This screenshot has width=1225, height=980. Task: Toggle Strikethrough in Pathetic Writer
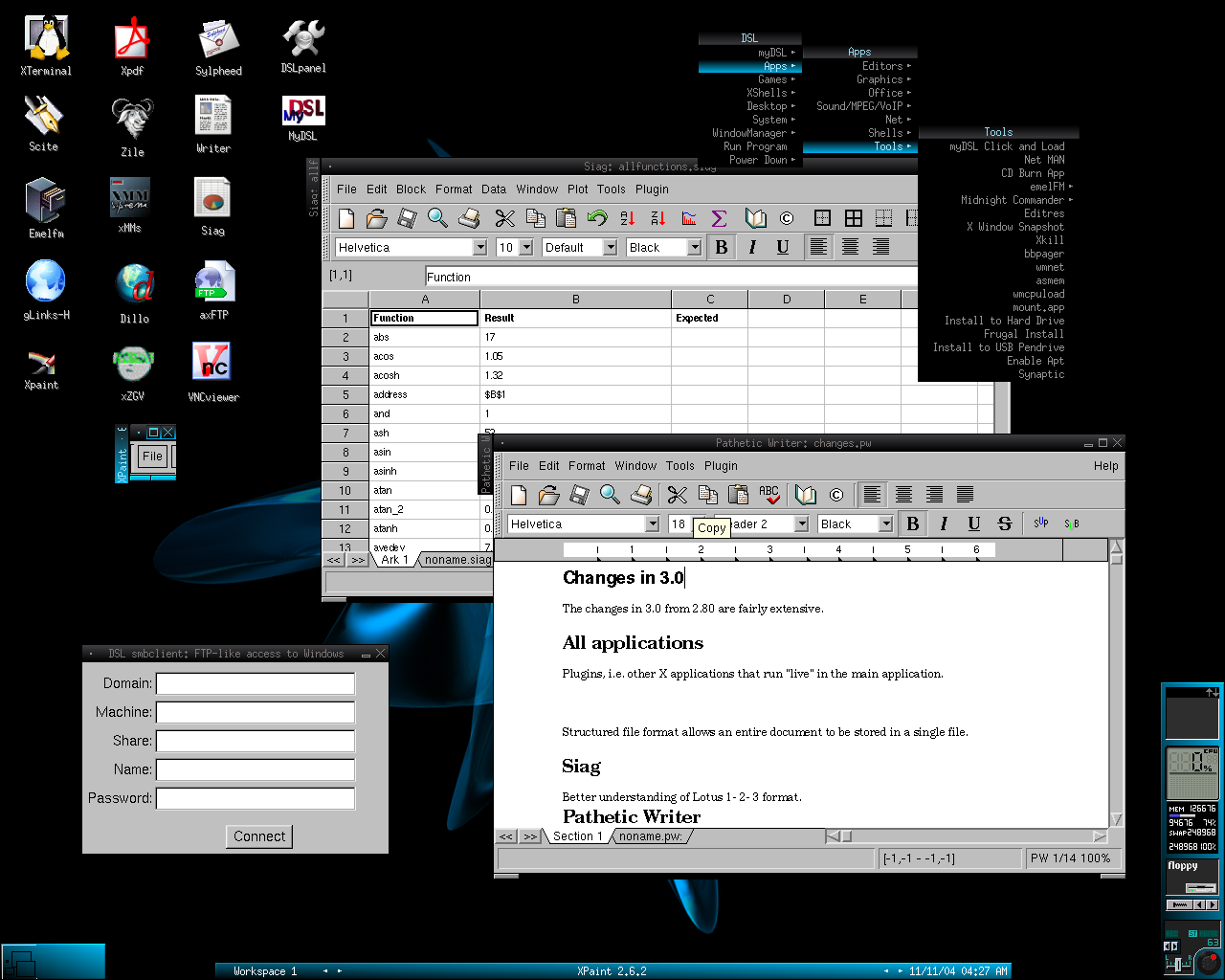pos(1005,523)
